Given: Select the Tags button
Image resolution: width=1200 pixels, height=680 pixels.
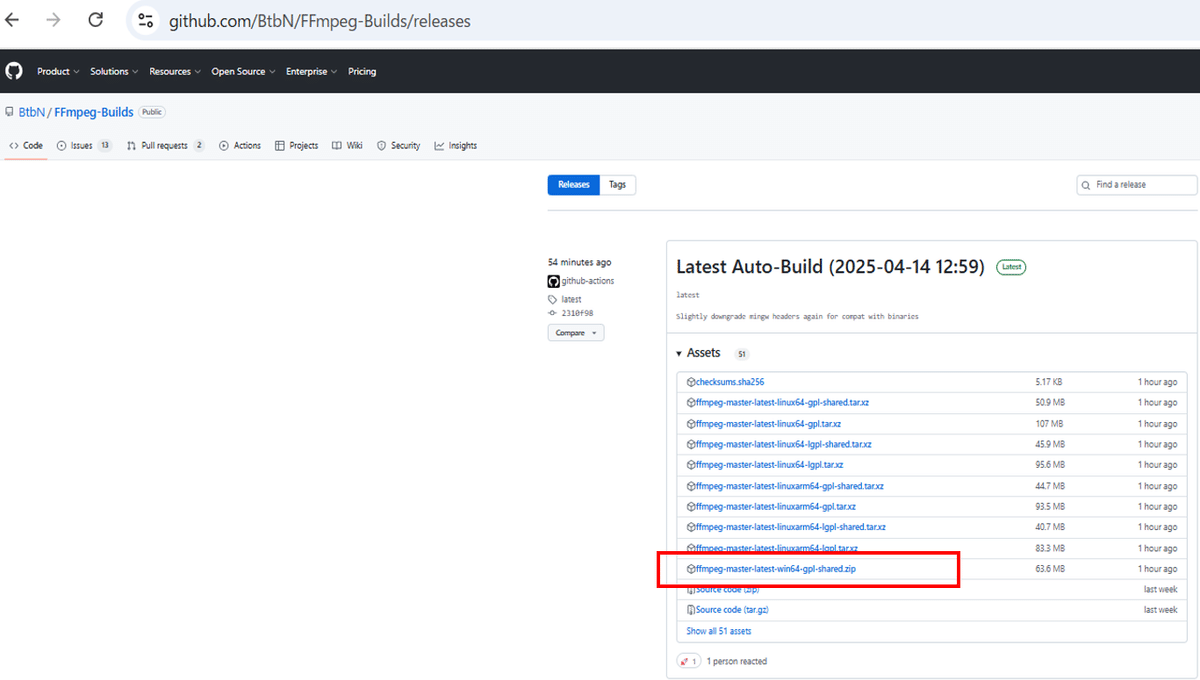Looking at the screenshot, I should pos(618,185).
